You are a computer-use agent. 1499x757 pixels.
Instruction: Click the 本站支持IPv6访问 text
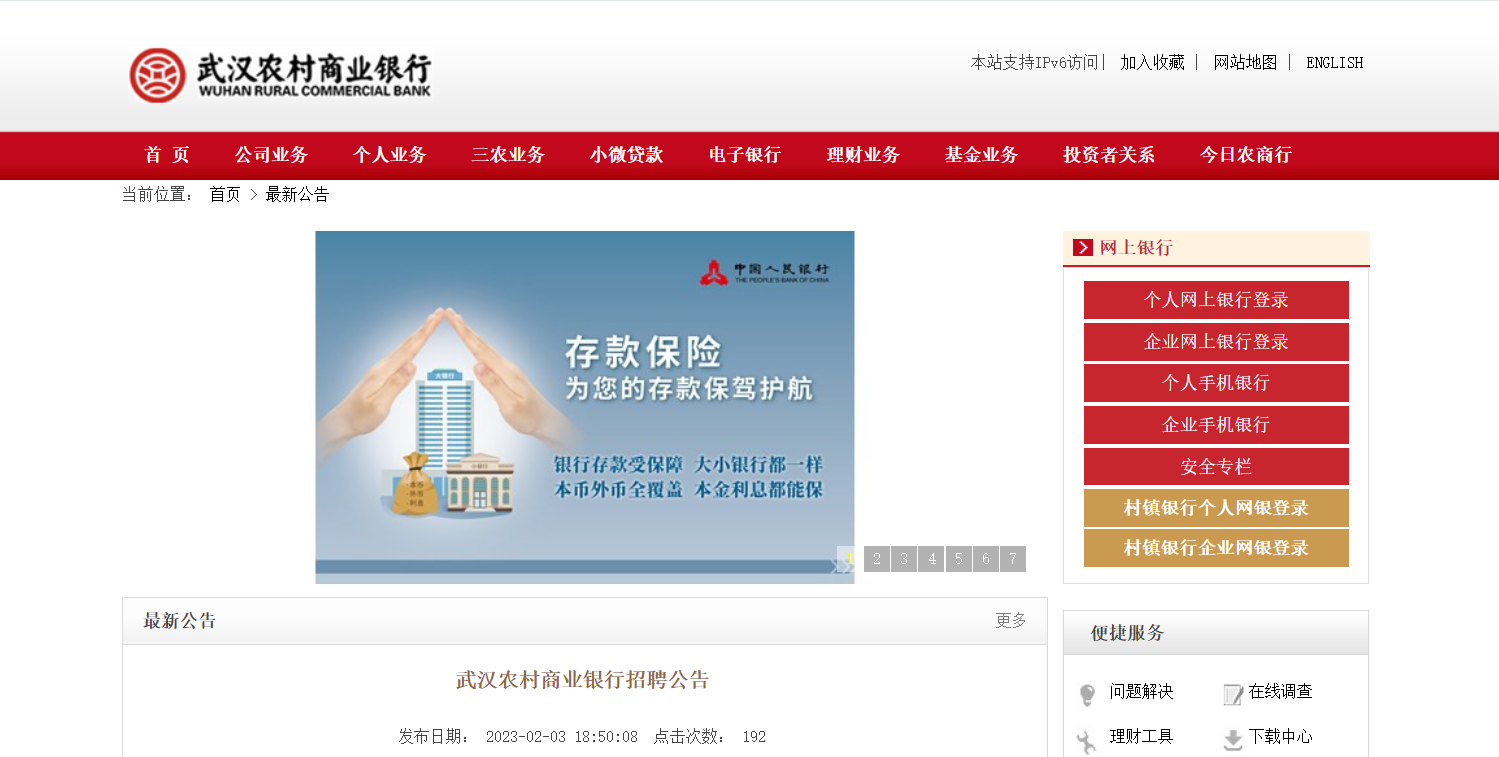(1034, 62)
